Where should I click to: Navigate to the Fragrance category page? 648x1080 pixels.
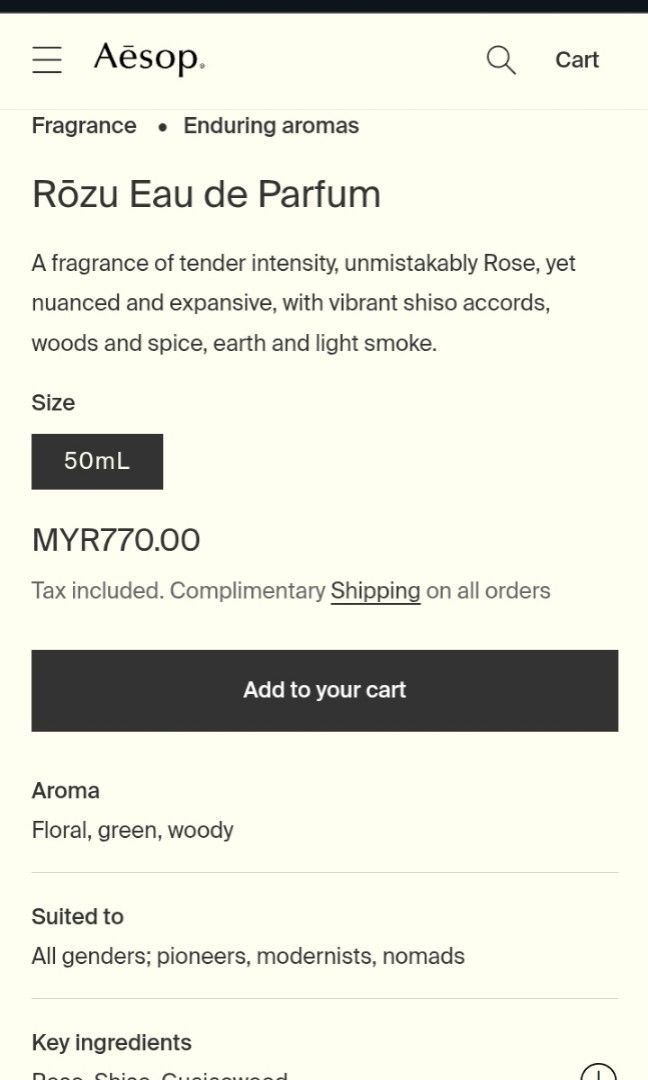pyautogui.click(x=84, y=125)
